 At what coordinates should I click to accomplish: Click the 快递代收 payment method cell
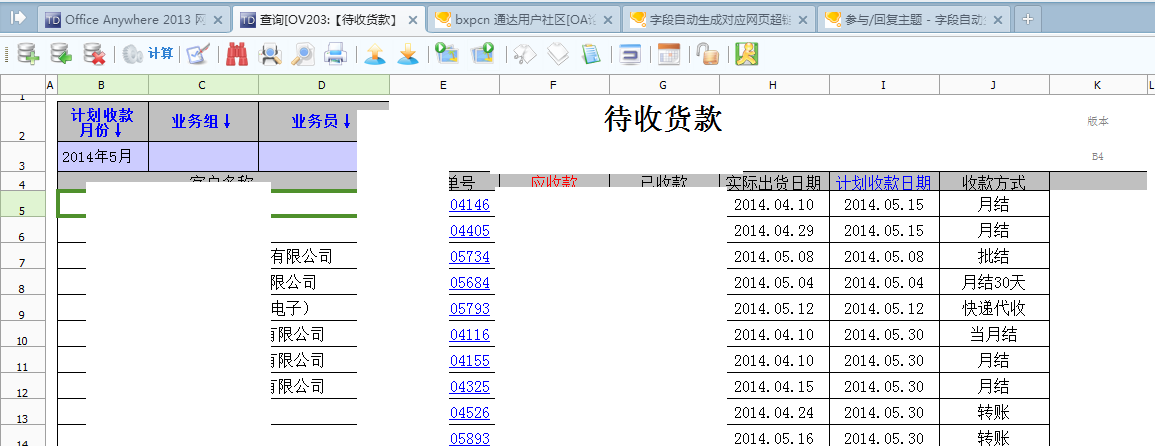994,308
